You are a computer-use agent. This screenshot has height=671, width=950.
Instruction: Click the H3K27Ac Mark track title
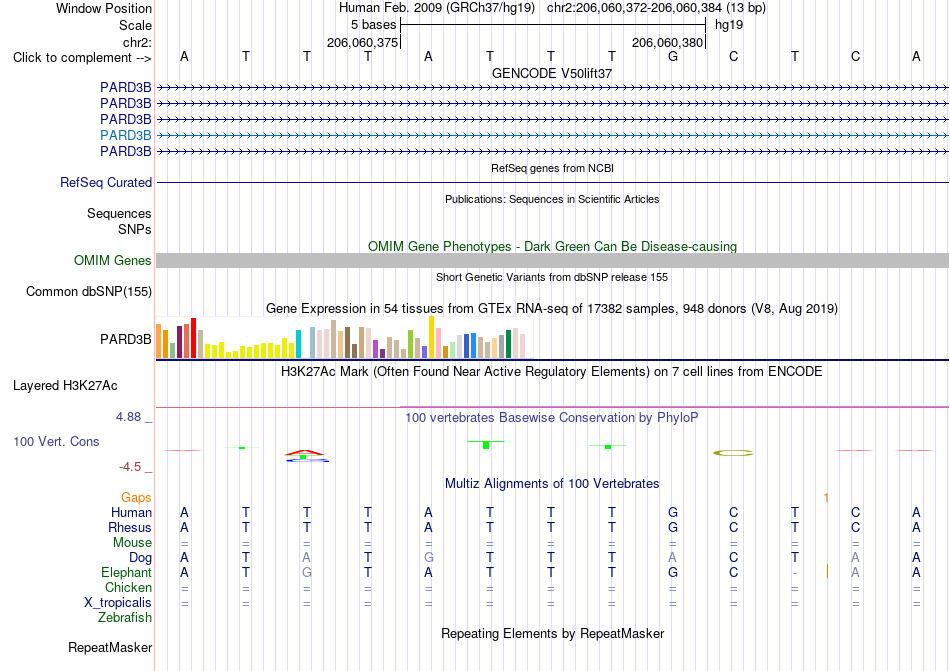tap(552, 371)
